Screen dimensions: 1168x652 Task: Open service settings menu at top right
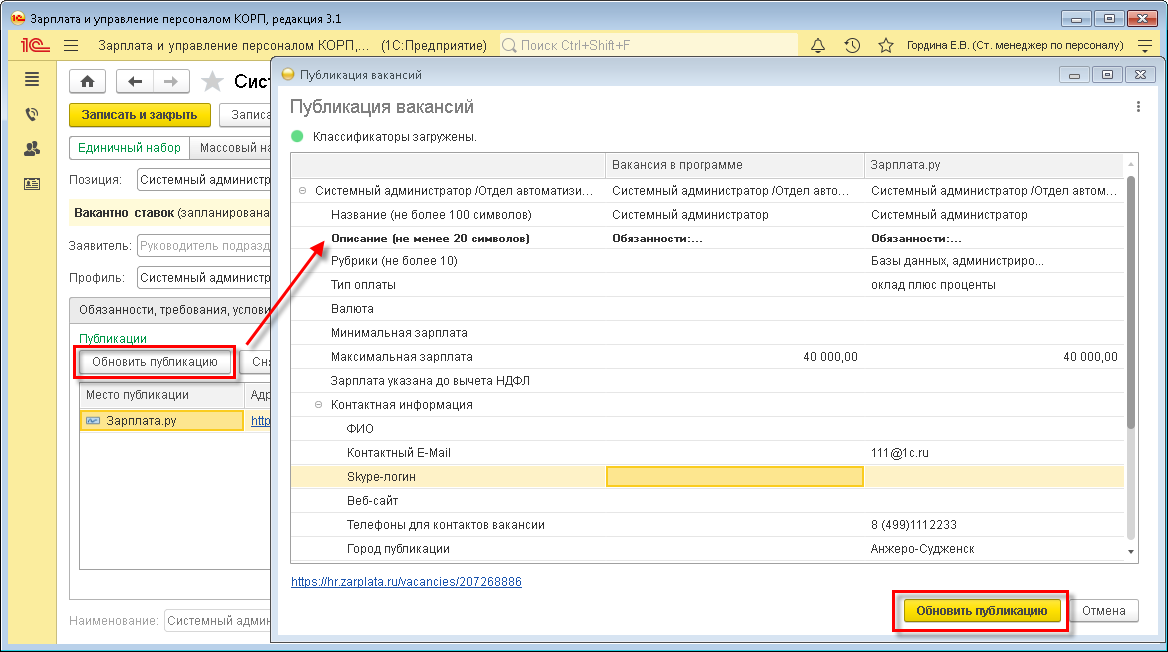pos(1145,45)
